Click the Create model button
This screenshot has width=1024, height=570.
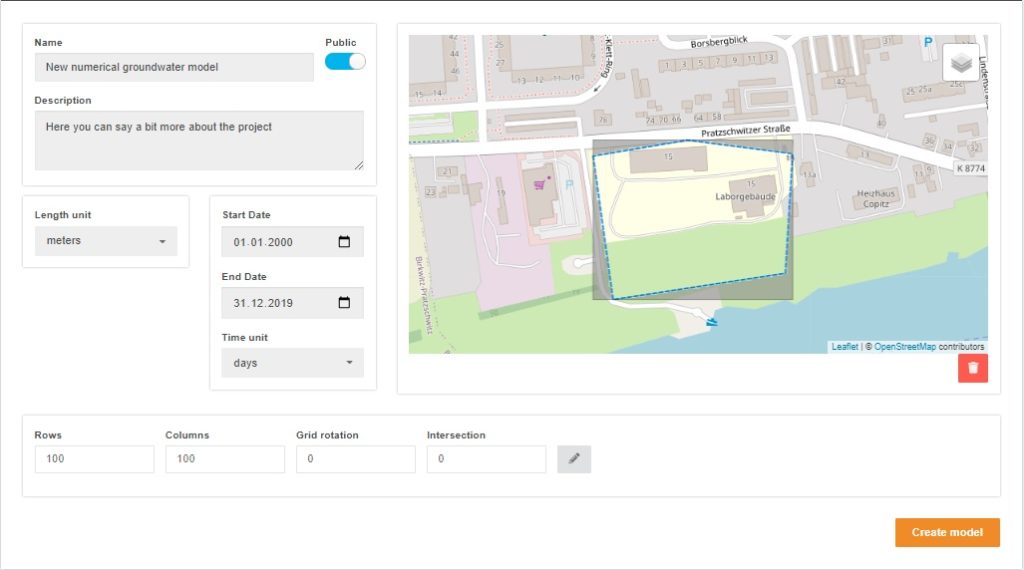[947, 532]
